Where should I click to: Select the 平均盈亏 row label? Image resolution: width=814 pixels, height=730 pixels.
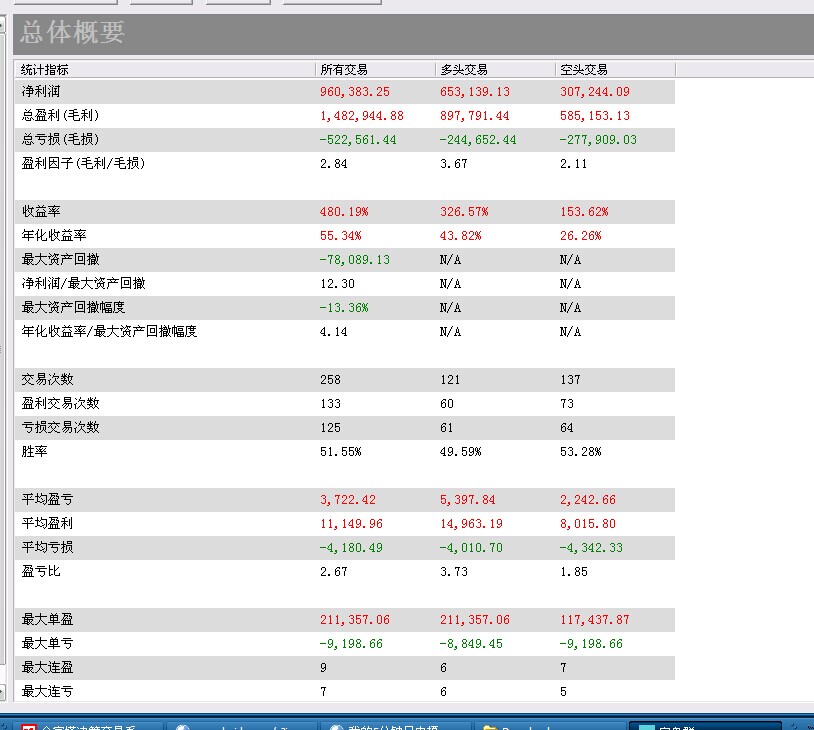[x=47, y=499]
